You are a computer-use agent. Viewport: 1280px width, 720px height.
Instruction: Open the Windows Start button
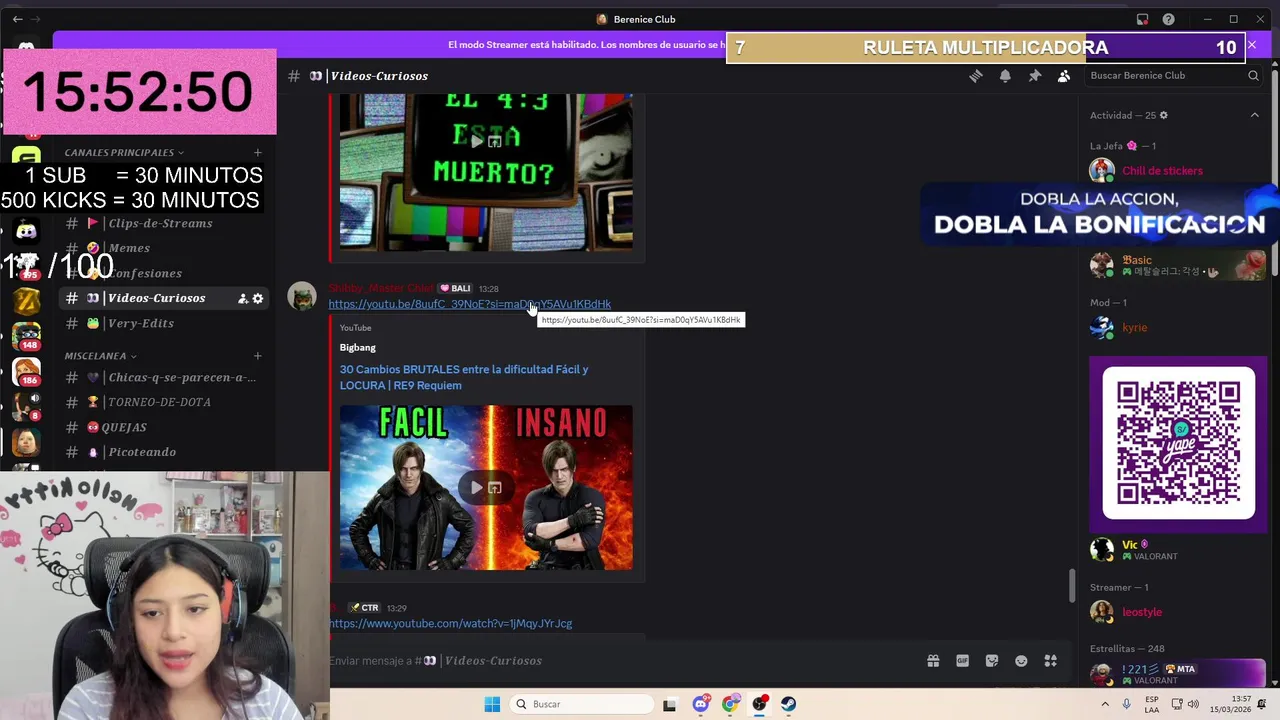coord(492,704)
